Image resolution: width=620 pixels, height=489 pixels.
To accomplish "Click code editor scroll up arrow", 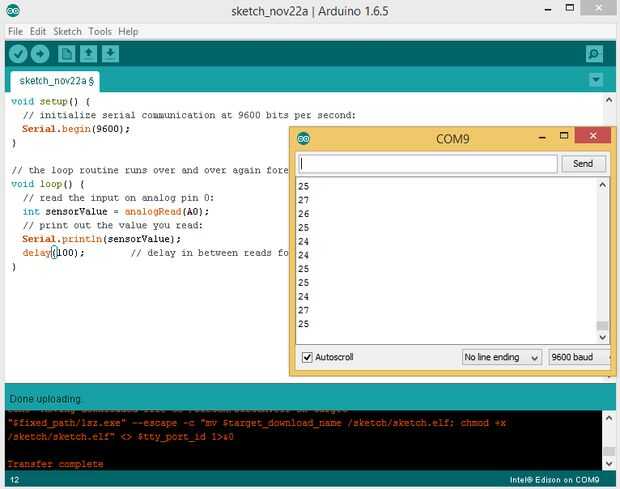I will pos(609,100).
